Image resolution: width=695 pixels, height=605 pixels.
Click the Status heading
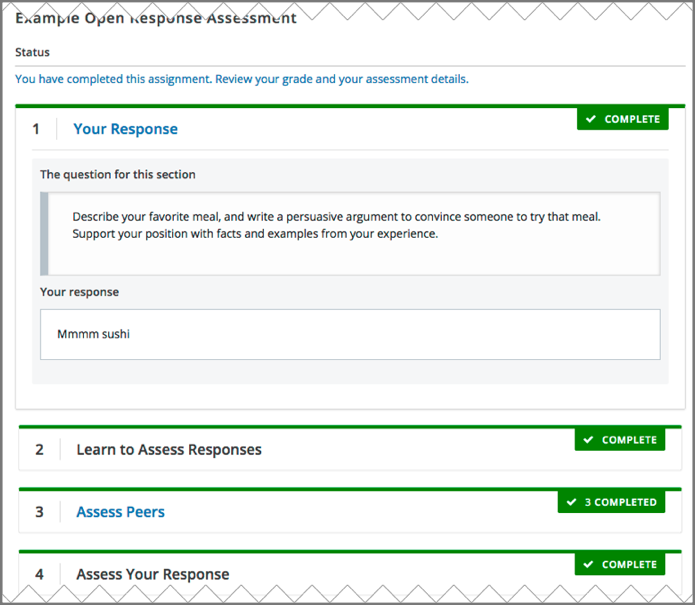[x=32, y=52]
